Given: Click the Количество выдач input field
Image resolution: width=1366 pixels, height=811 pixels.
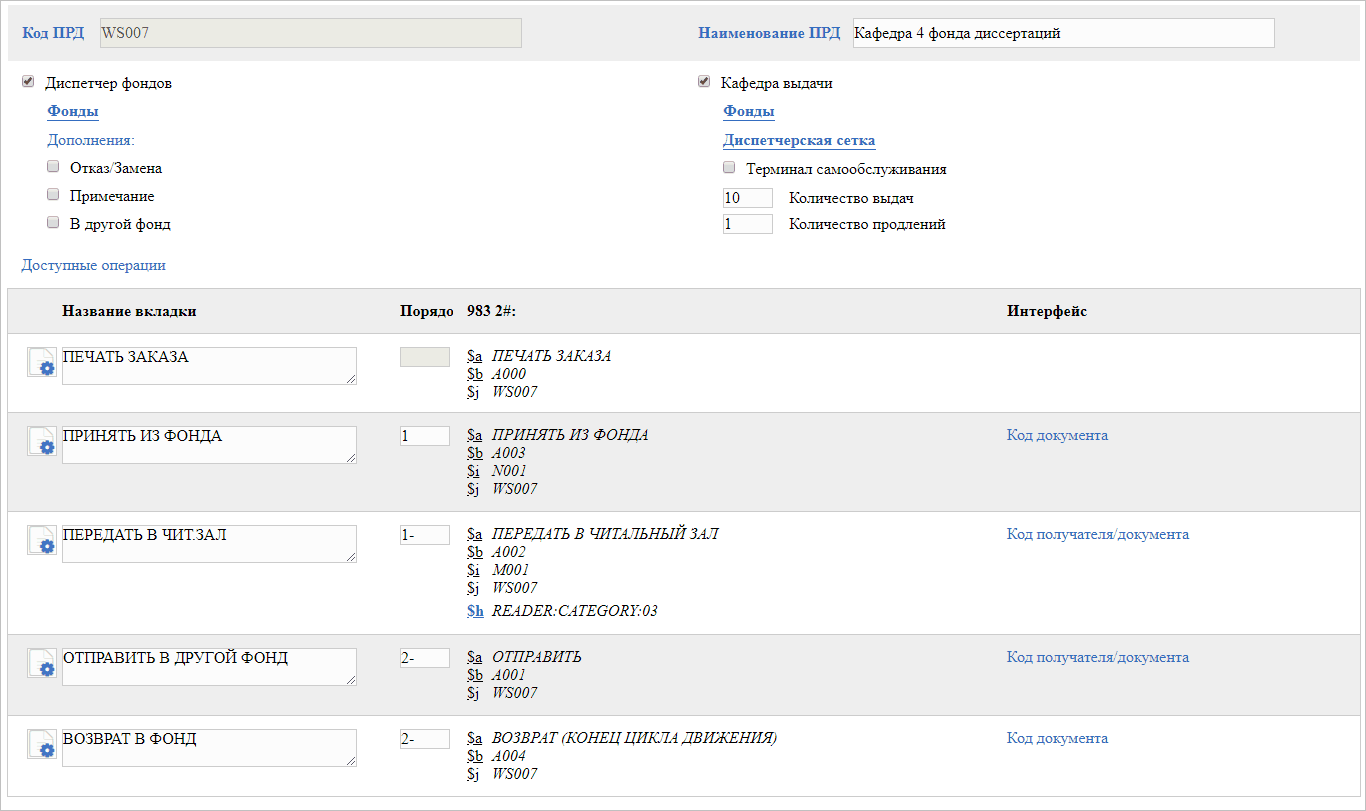Looking at the screenshot, I should pos(747,198).
